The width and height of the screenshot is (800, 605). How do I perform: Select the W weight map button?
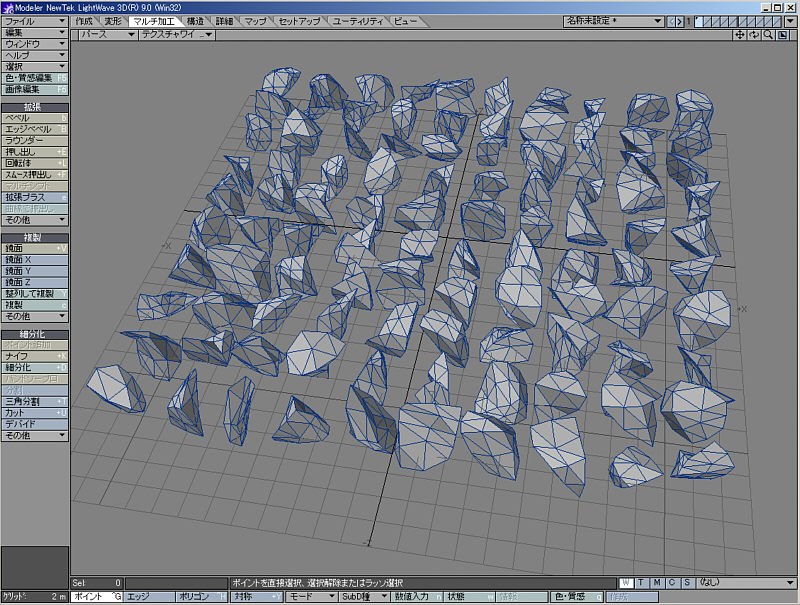[x=625, y=583]
